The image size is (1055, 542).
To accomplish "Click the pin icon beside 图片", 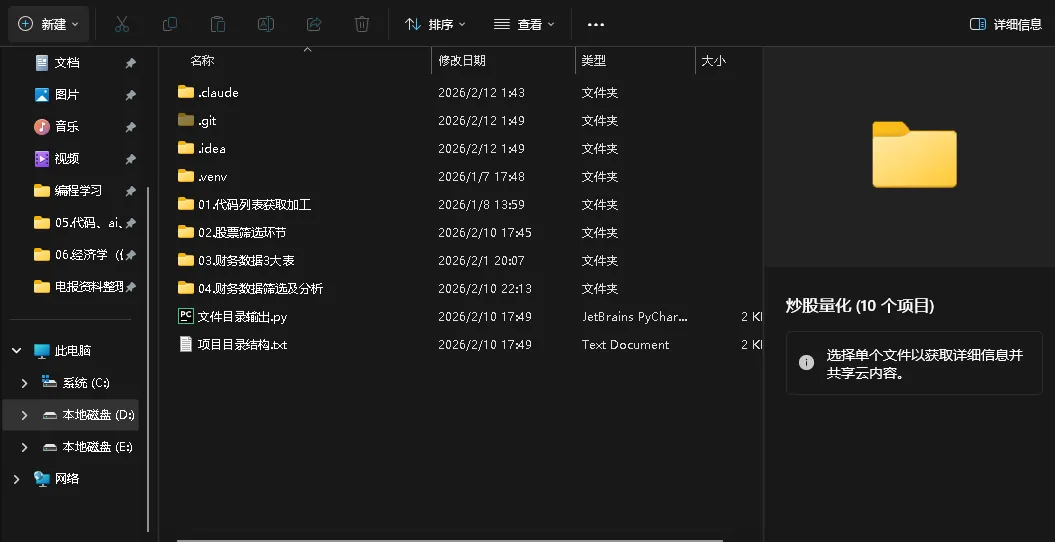I will 131,95.
